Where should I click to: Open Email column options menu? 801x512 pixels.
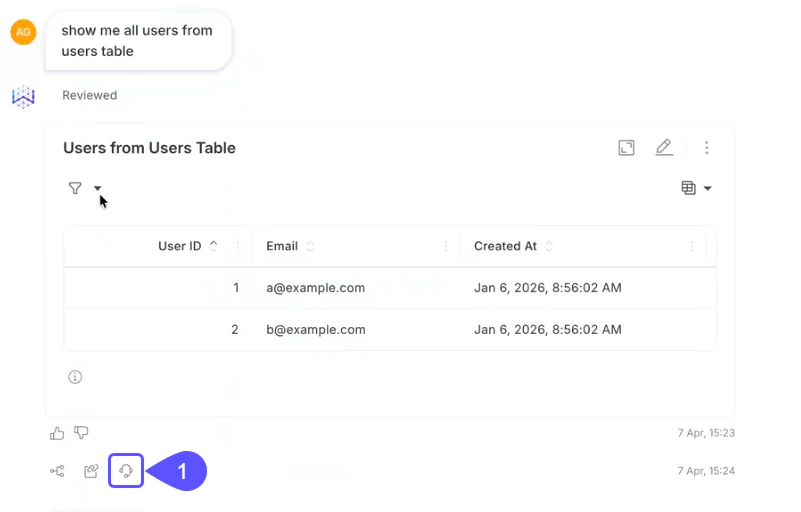(445, 246)
